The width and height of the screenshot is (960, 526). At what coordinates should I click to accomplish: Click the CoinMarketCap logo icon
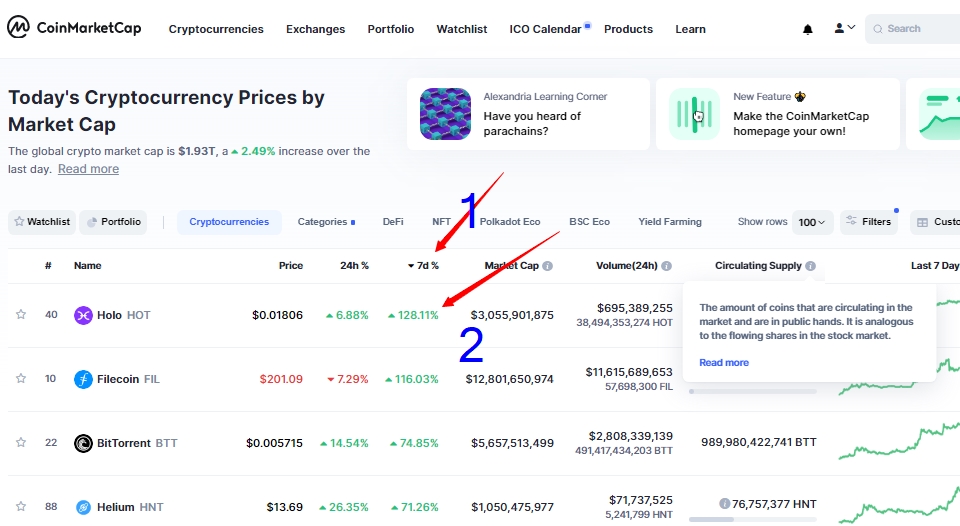click(18, 28)
